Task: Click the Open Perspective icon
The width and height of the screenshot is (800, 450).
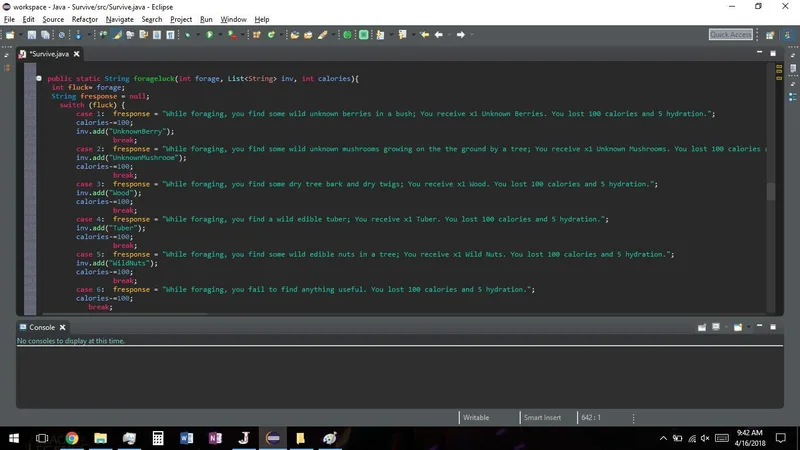Action: tap(770, 35)
